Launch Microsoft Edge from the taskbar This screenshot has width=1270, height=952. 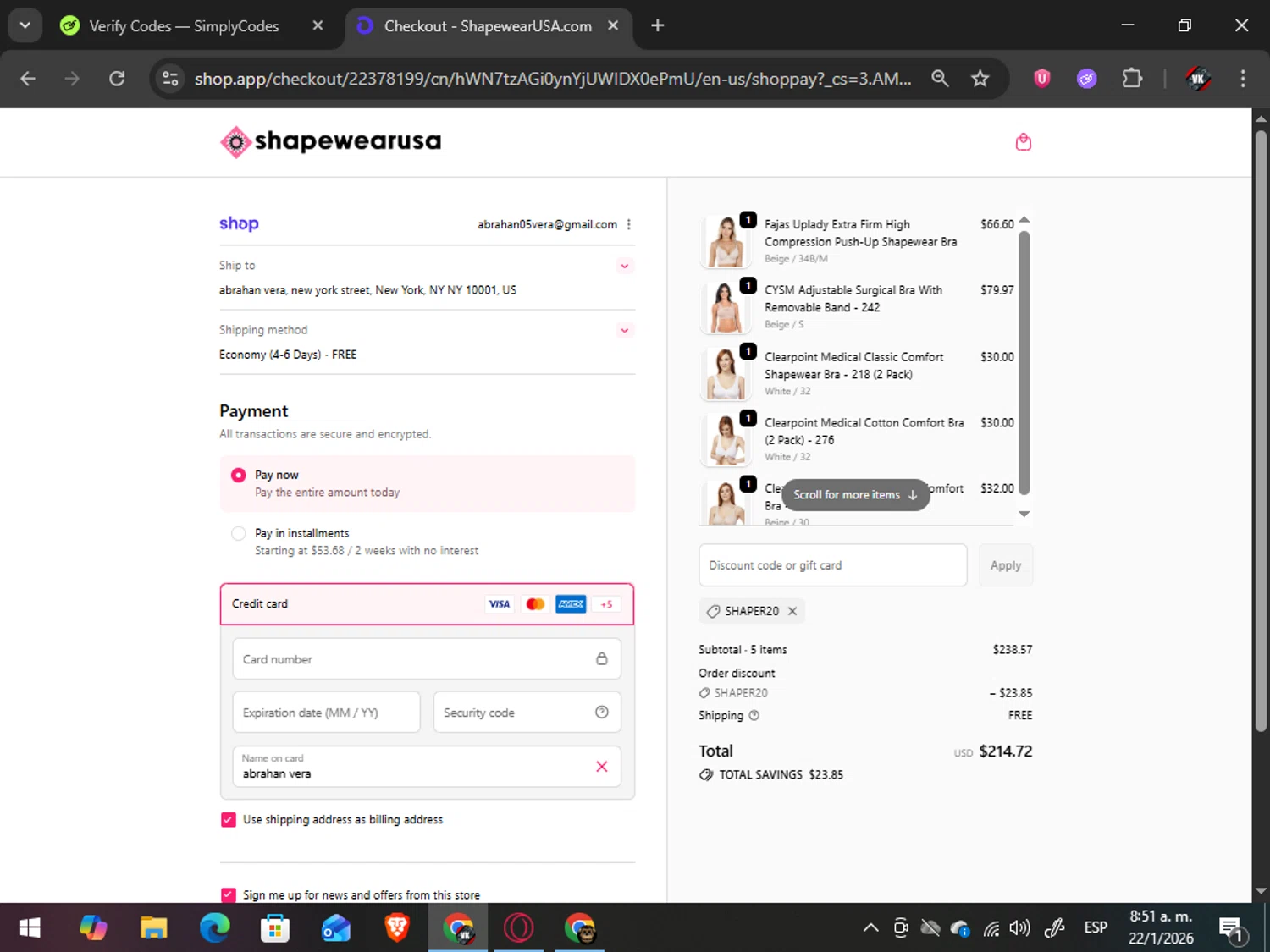tap(214, 928)
